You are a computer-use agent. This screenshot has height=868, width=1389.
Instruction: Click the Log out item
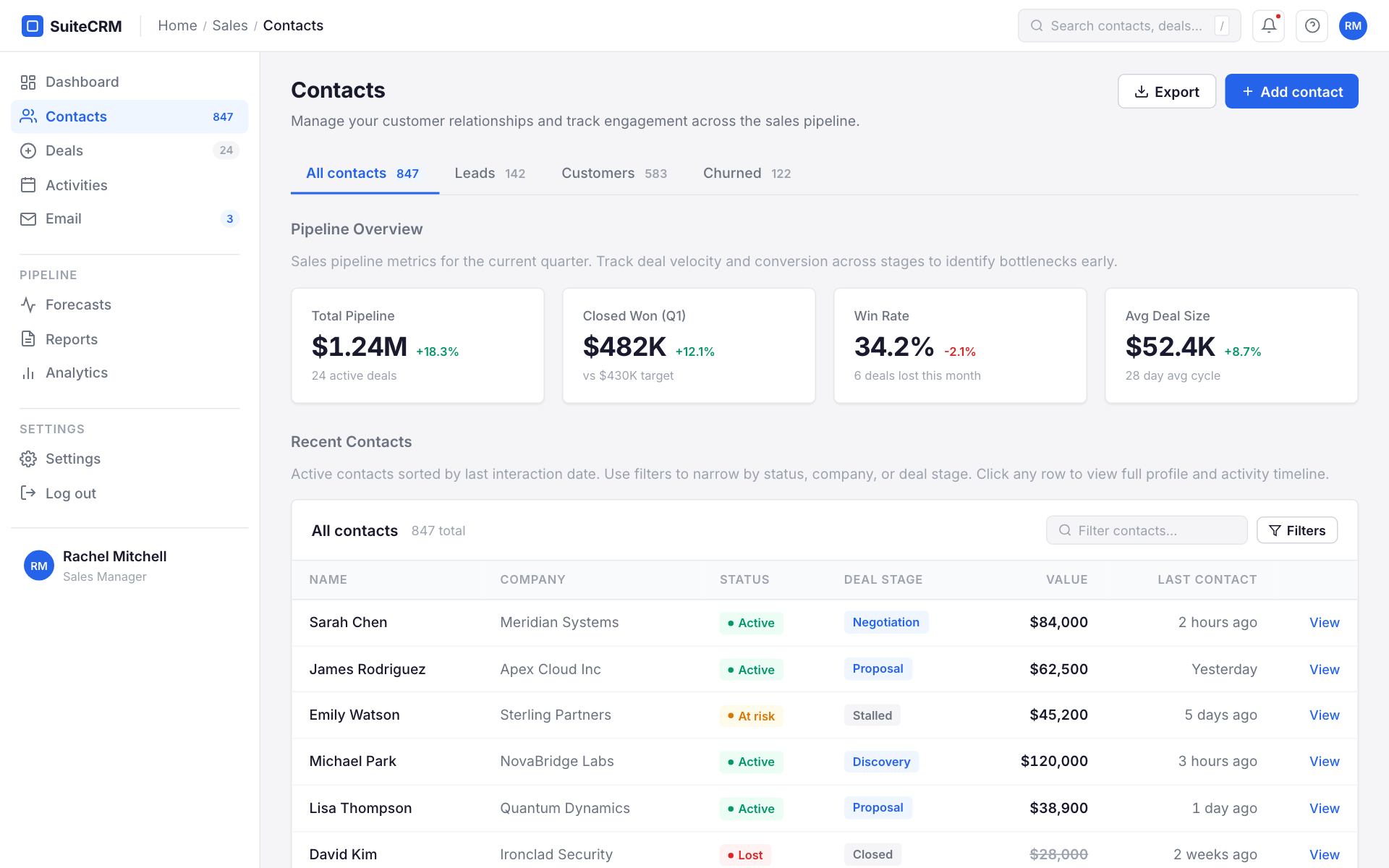[x=70, y=493]
